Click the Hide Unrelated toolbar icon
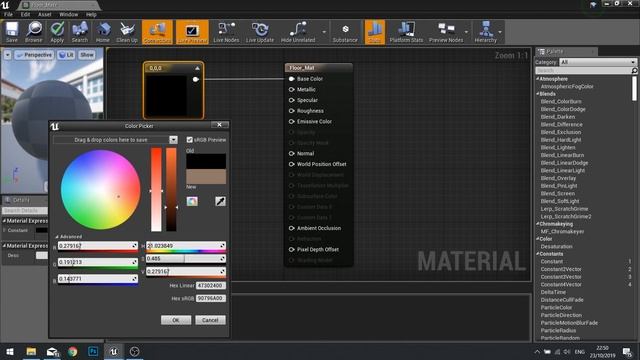Image resolution: width=640 pixels, height=360 pixels. (x=298, y=32)
